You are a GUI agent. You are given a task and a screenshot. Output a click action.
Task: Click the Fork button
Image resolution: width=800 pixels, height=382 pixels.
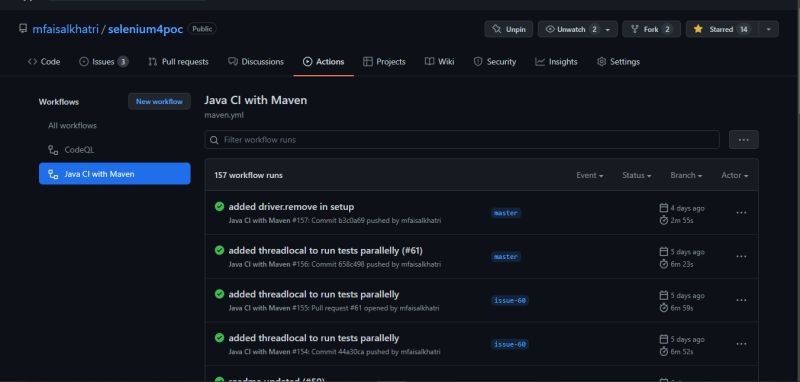[x=651, y=29]
